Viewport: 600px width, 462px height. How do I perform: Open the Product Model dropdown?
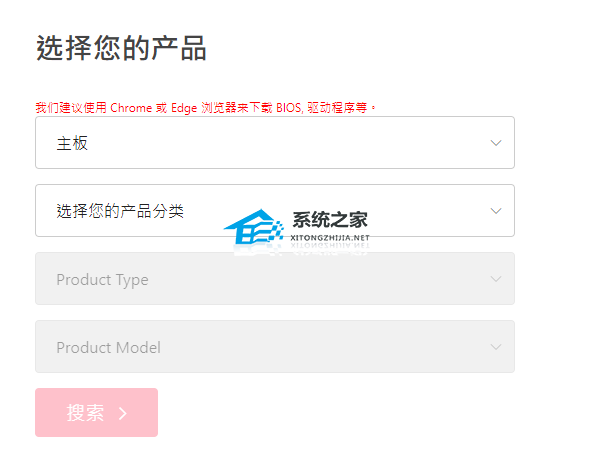click(274, 347)
